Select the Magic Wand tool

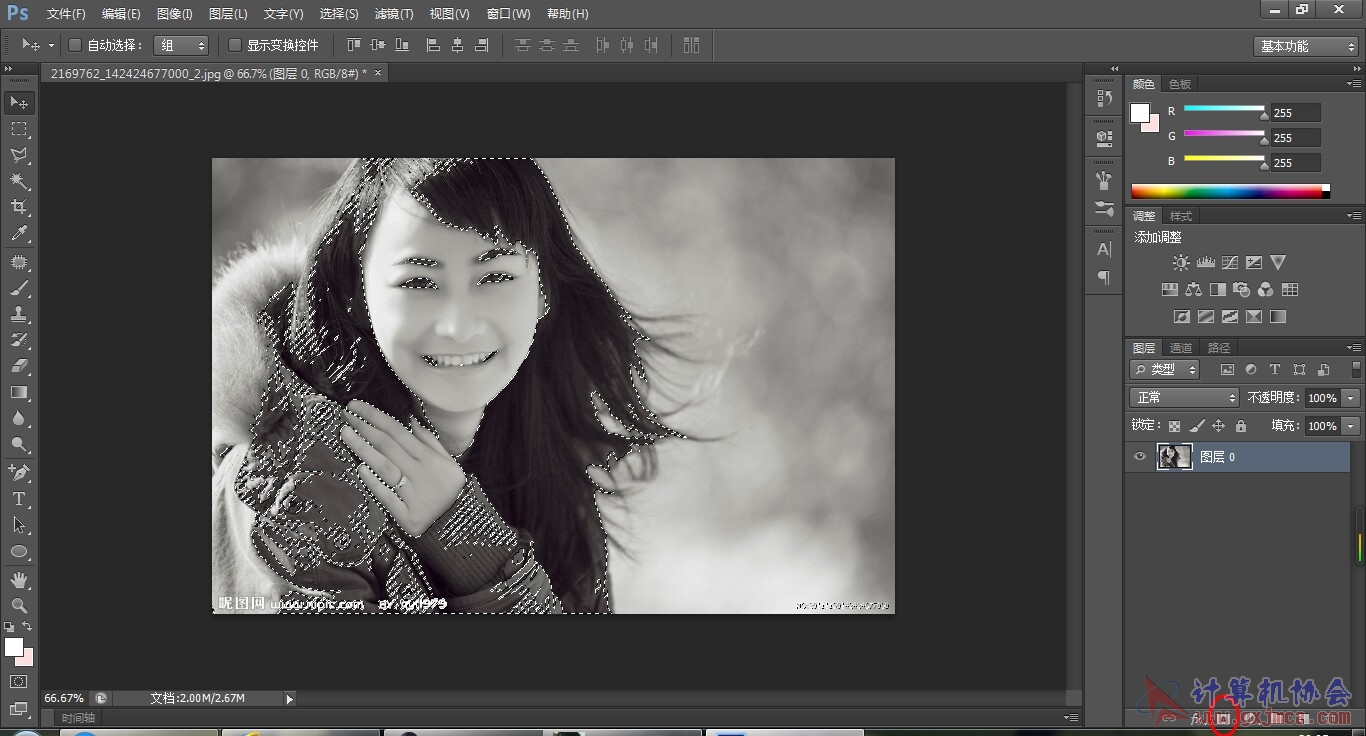click(x=19, y=181)
